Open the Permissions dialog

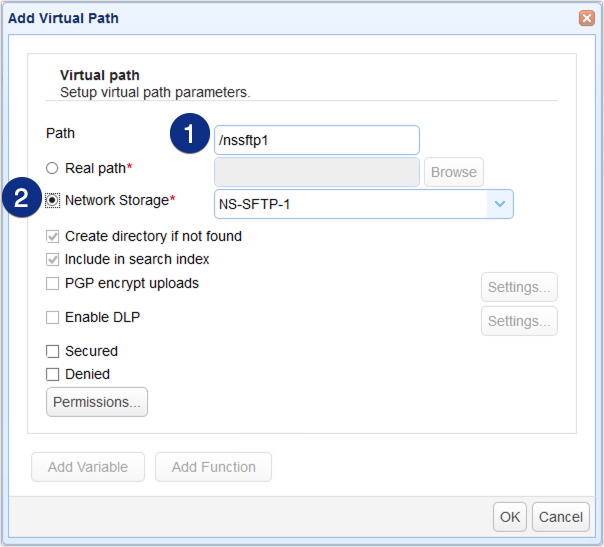pos(97,402)
